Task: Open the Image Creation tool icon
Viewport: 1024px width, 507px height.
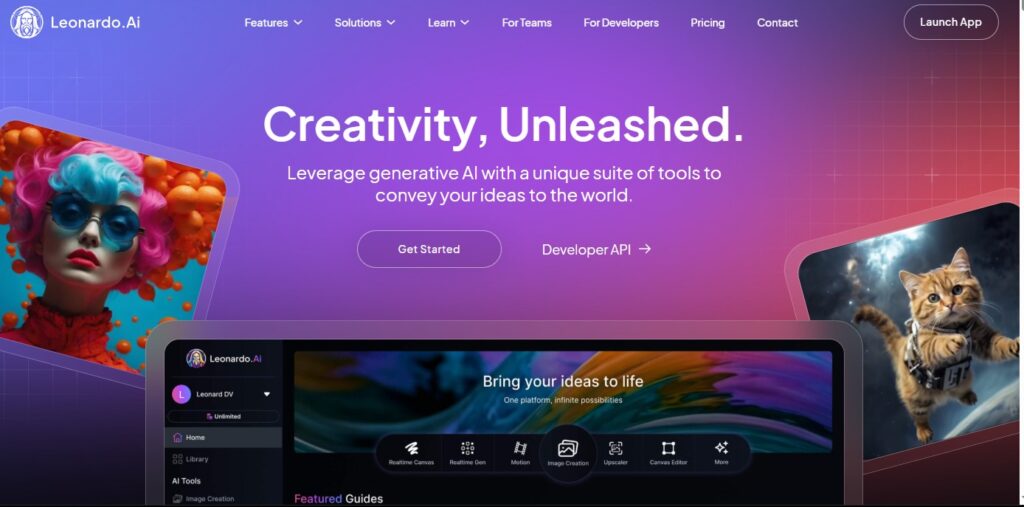Action: 568,448
